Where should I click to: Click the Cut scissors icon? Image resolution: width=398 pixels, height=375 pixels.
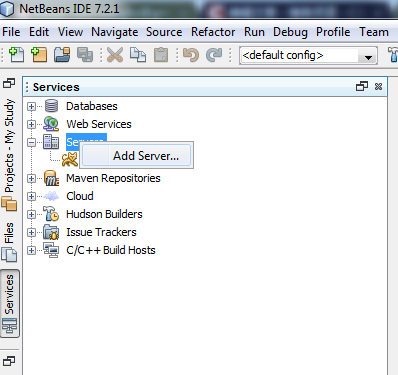pyautogui.click(x=115, y=55)
